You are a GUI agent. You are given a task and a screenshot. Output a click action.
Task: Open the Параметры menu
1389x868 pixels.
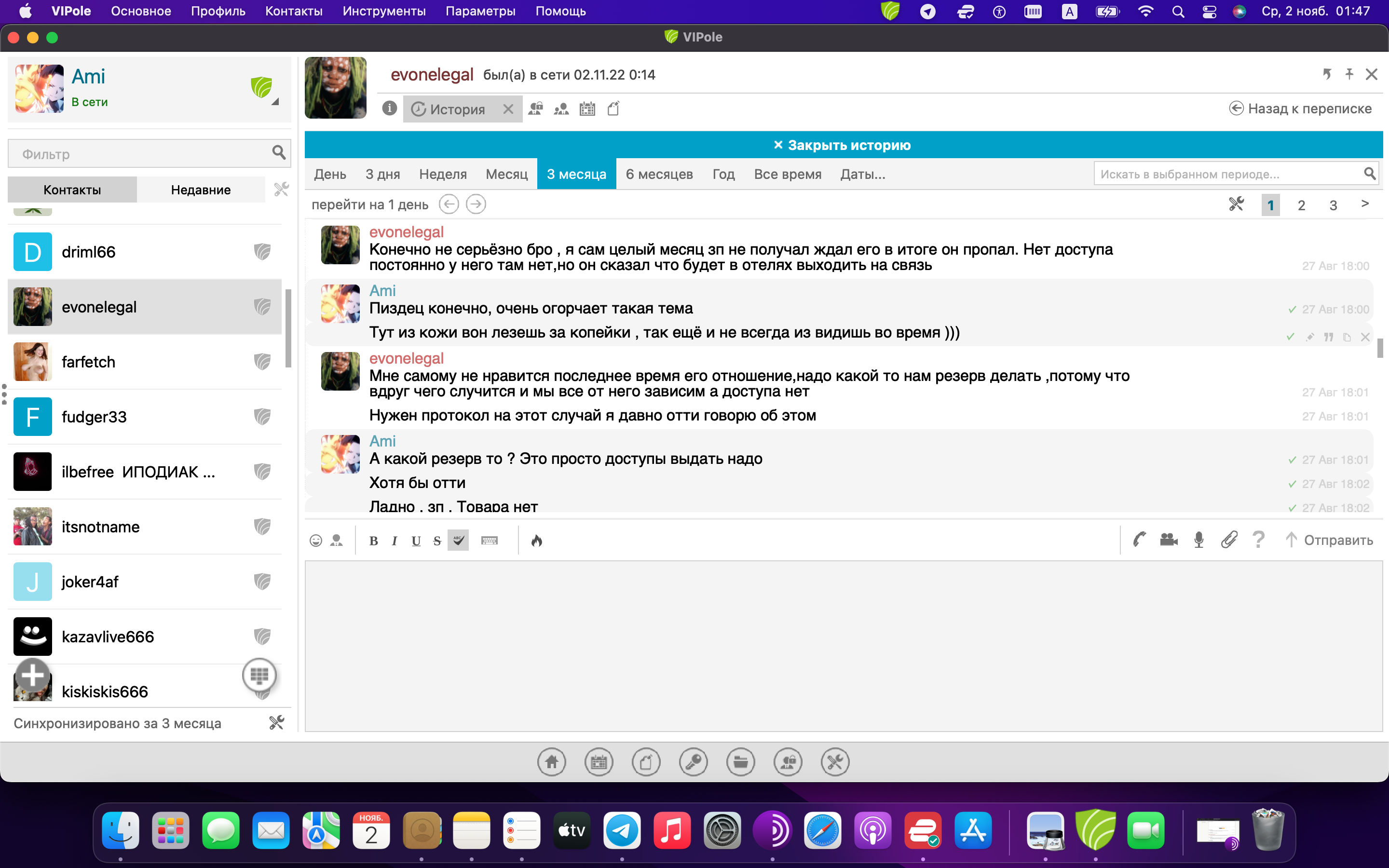click(x=480, y=11)
